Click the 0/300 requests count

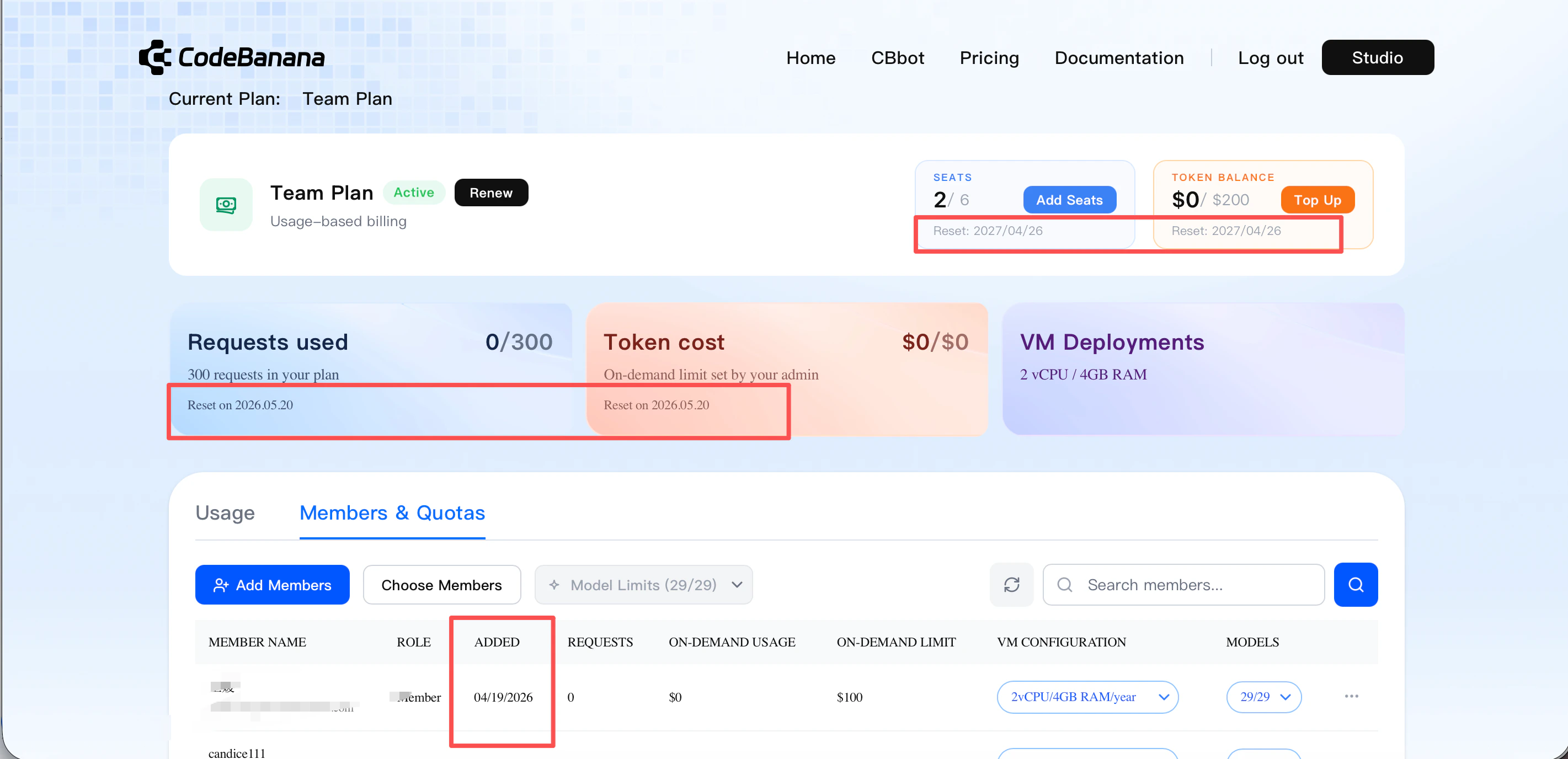coord(519,342)
